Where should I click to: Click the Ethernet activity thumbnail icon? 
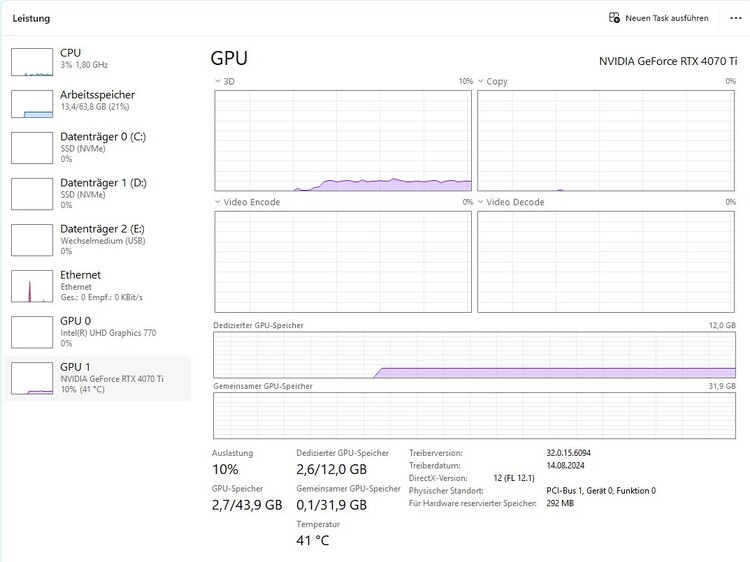pos(31,286)
